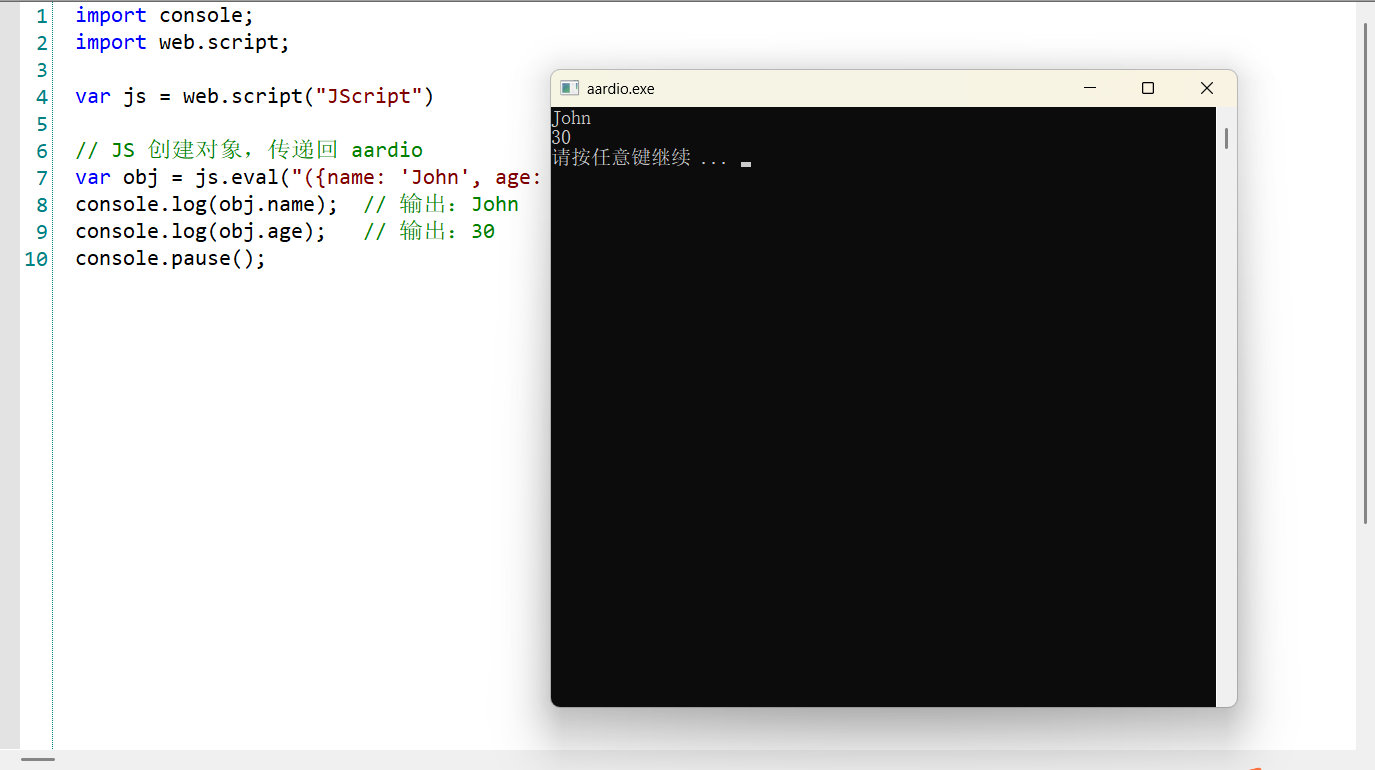Maximize the aardio.exe console window

[1148, 88]
